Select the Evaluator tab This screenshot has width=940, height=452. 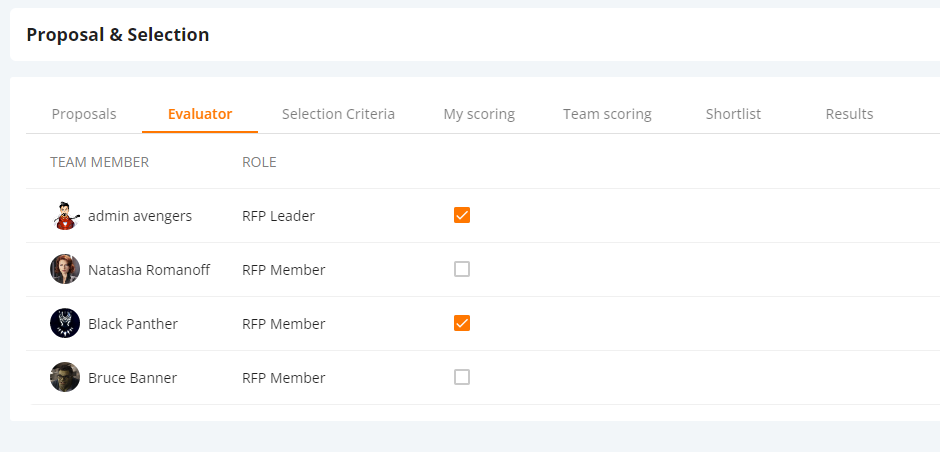tap(200, 114)
